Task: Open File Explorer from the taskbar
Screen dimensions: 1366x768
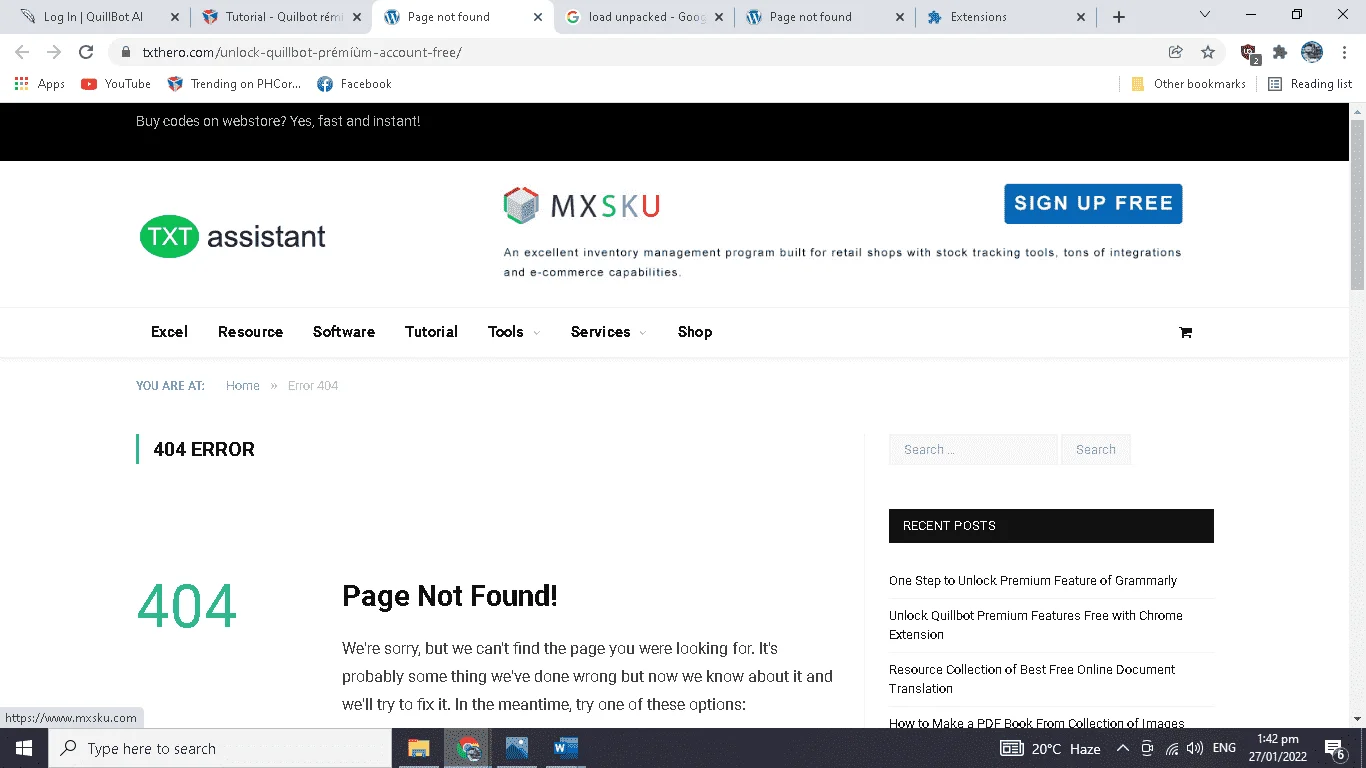Action: coord(418,748)
